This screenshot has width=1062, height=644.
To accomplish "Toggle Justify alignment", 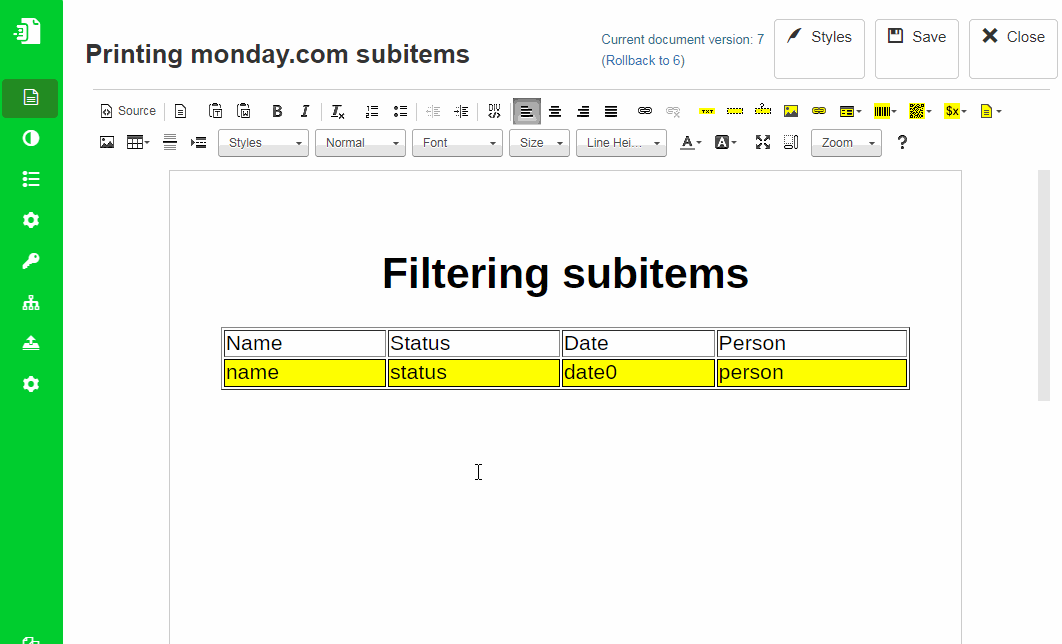I will coord(611,111).
